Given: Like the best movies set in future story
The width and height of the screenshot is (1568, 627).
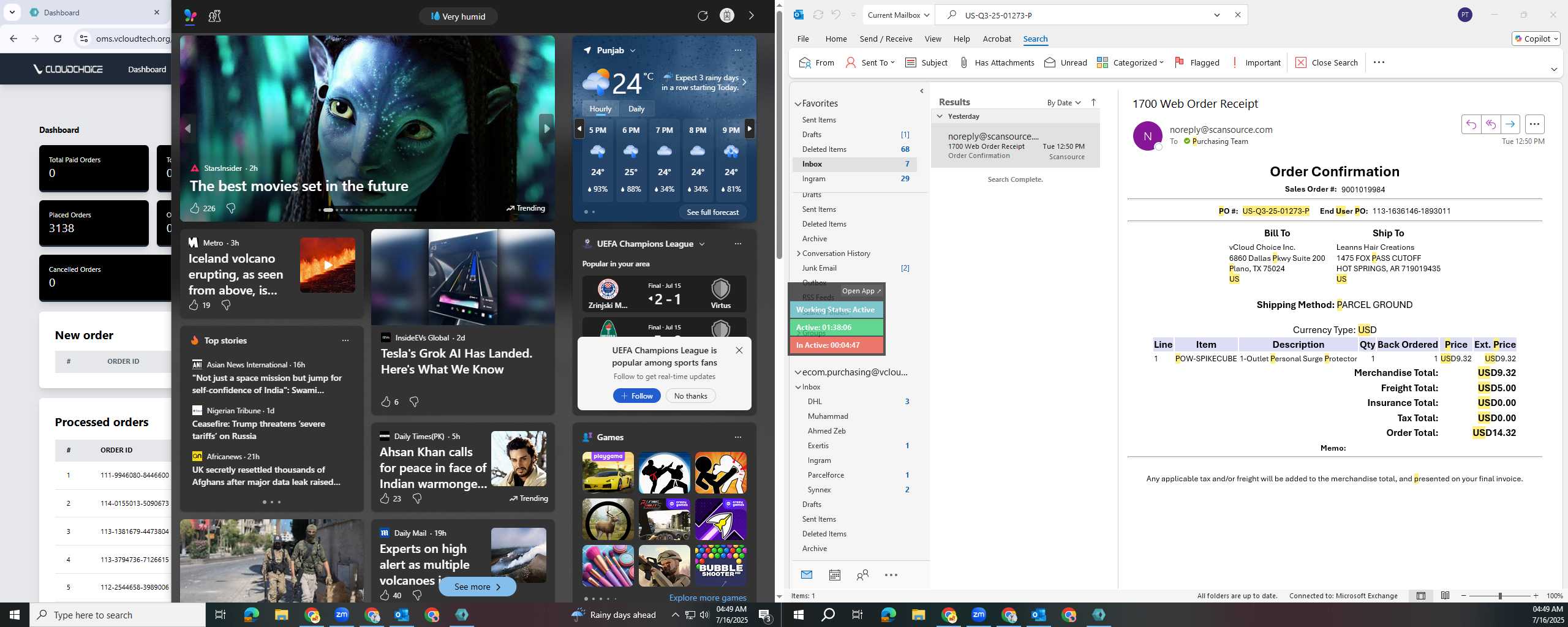Looking at the screenshot, I should coord(195,208).
